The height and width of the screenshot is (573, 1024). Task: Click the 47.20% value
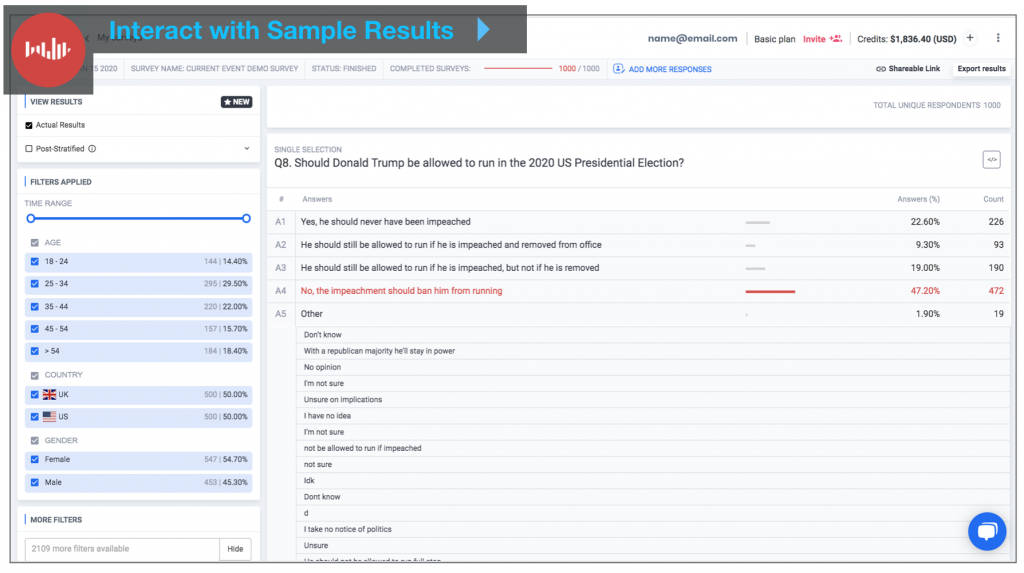(x=925, y=291)
